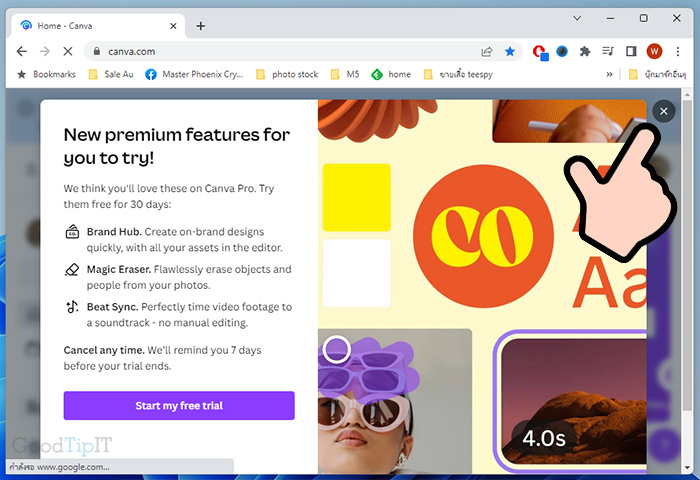Click the share page icon in address bar
700x480 pixels.
tap(487, 51)
